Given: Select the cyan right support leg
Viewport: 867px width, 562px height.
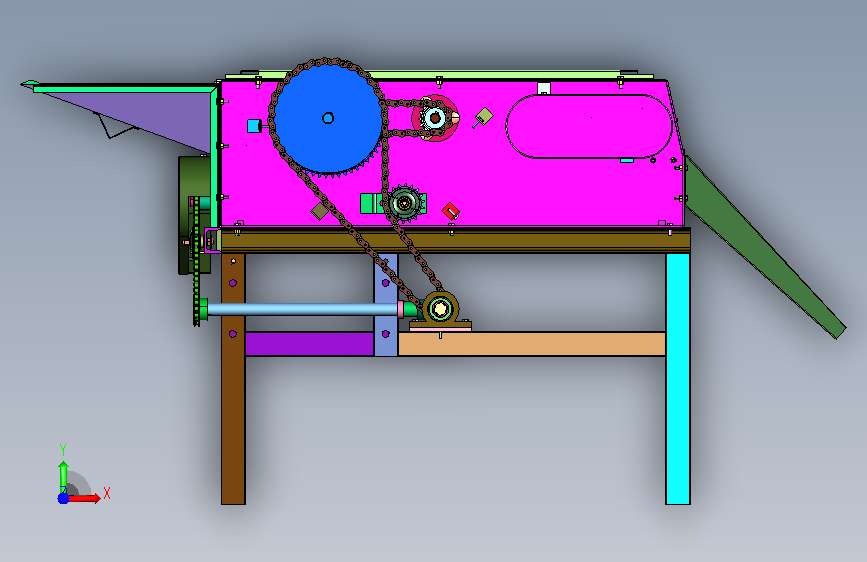Looking at the screenshot, I should [x=677, y=378].
